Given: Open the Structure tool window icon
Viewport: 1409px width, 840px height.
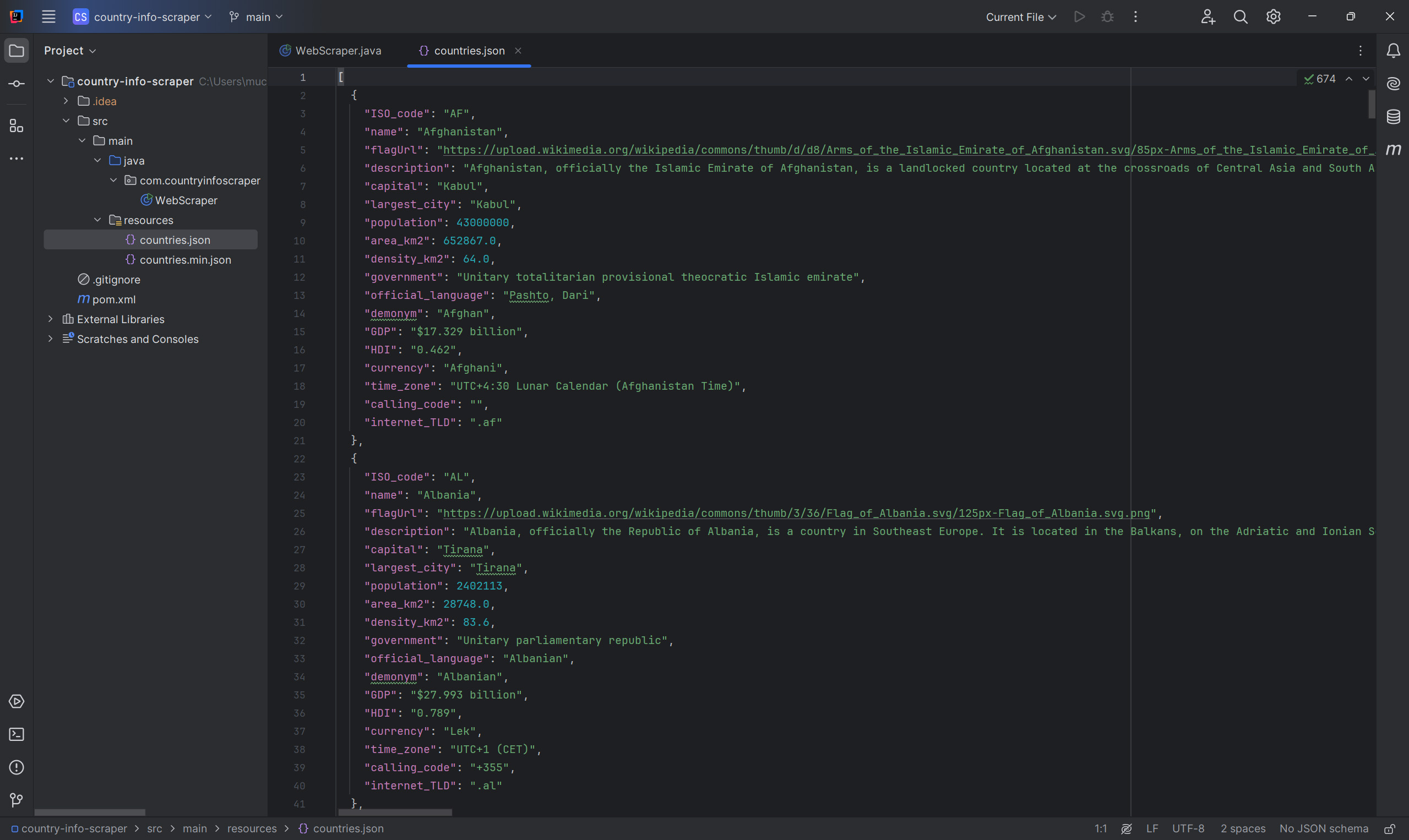Looking at the screenshot, I should click(x=17, y=126).
